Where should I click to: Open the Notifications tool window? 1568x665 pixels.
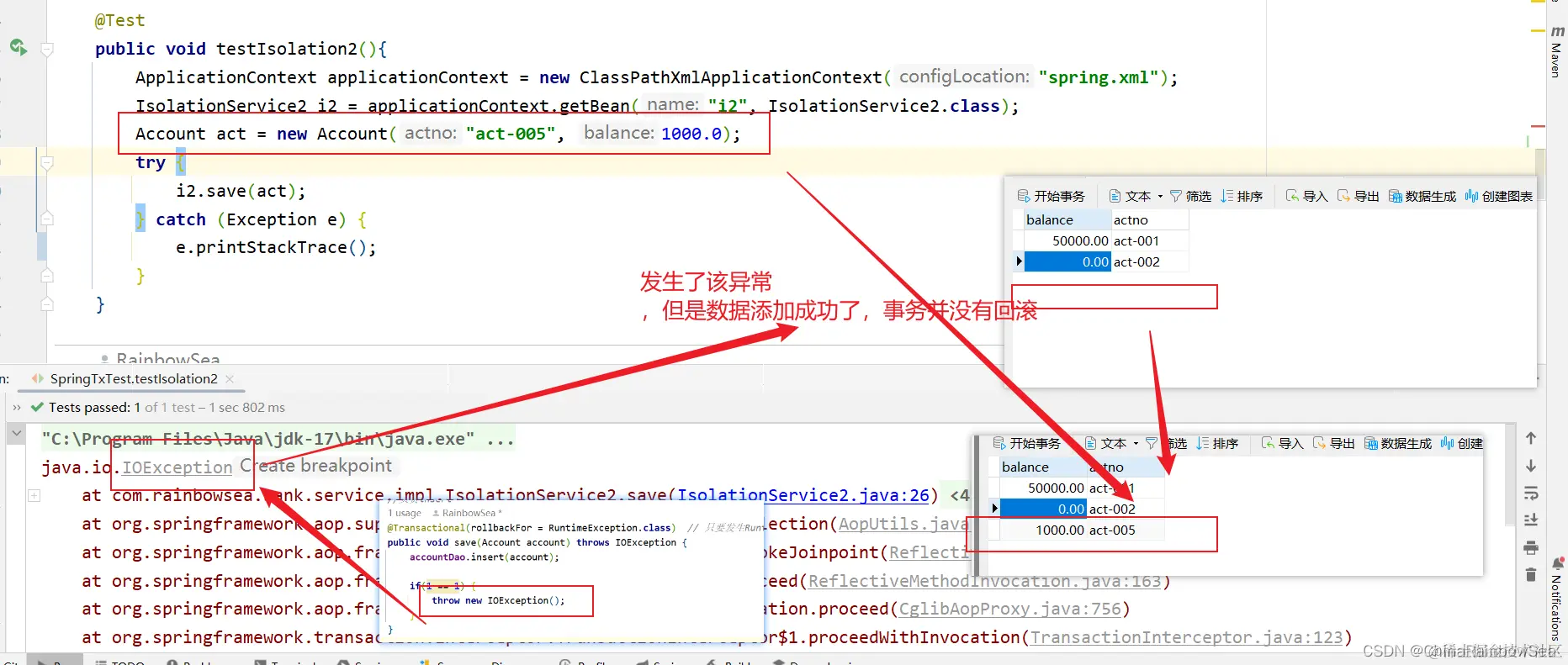(x=1557, y=599)
